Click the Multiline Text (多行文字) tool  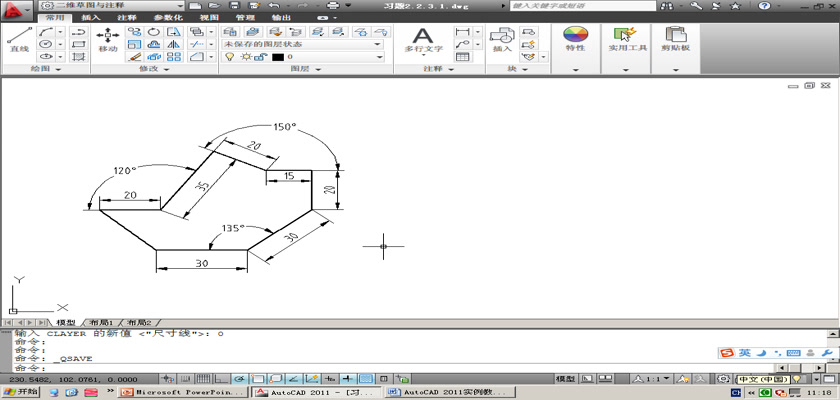423,40
